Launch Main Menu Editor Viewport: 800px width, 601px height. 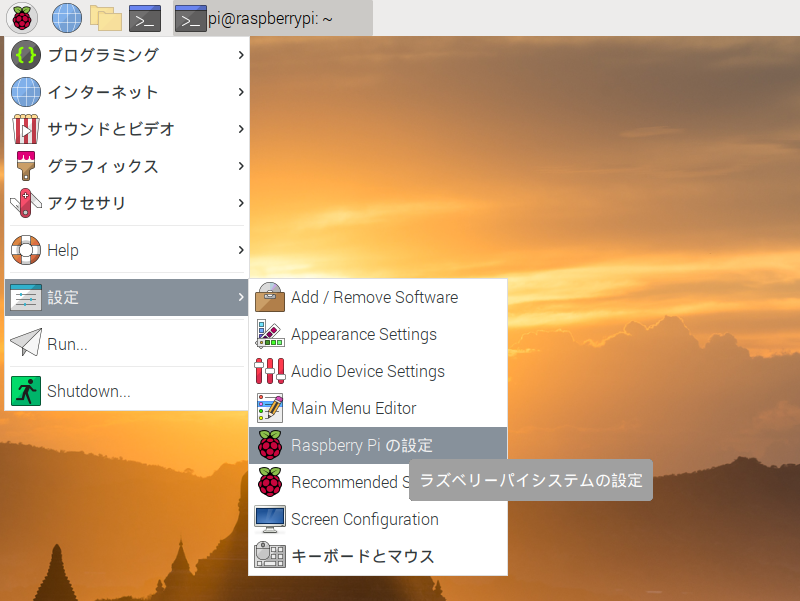378,408
